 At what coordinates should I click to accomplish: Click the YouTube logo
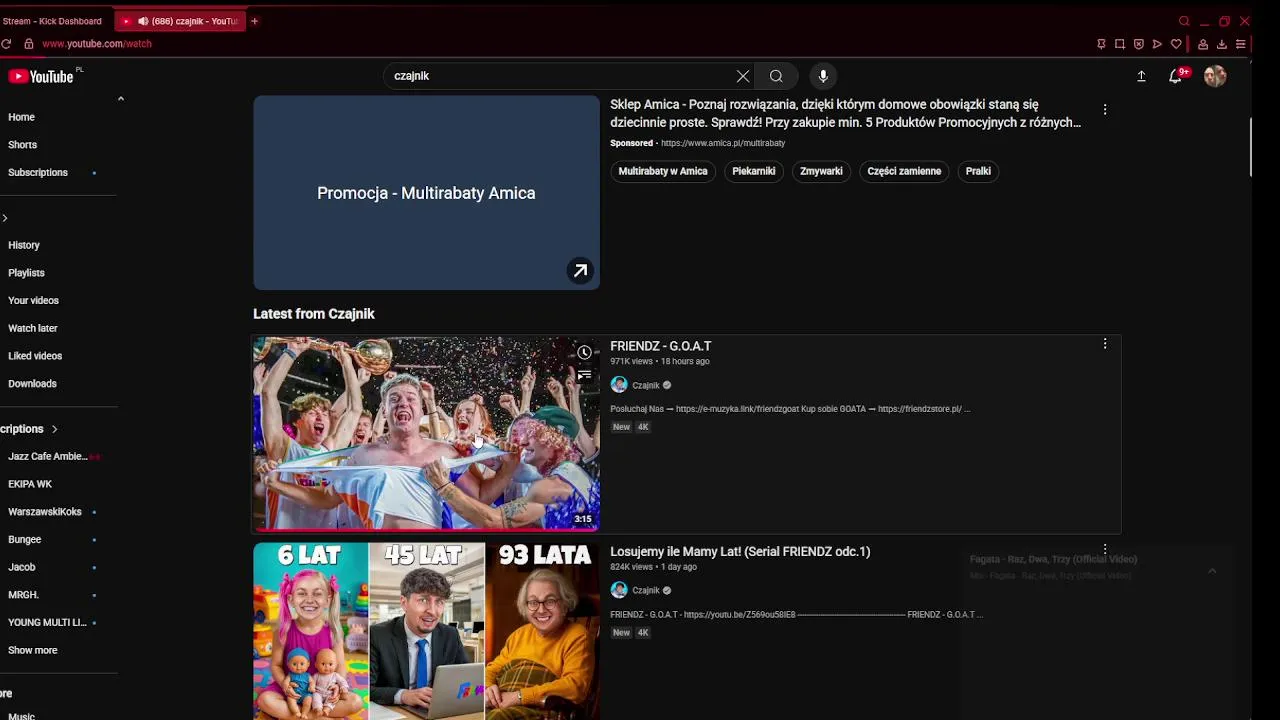41,77
